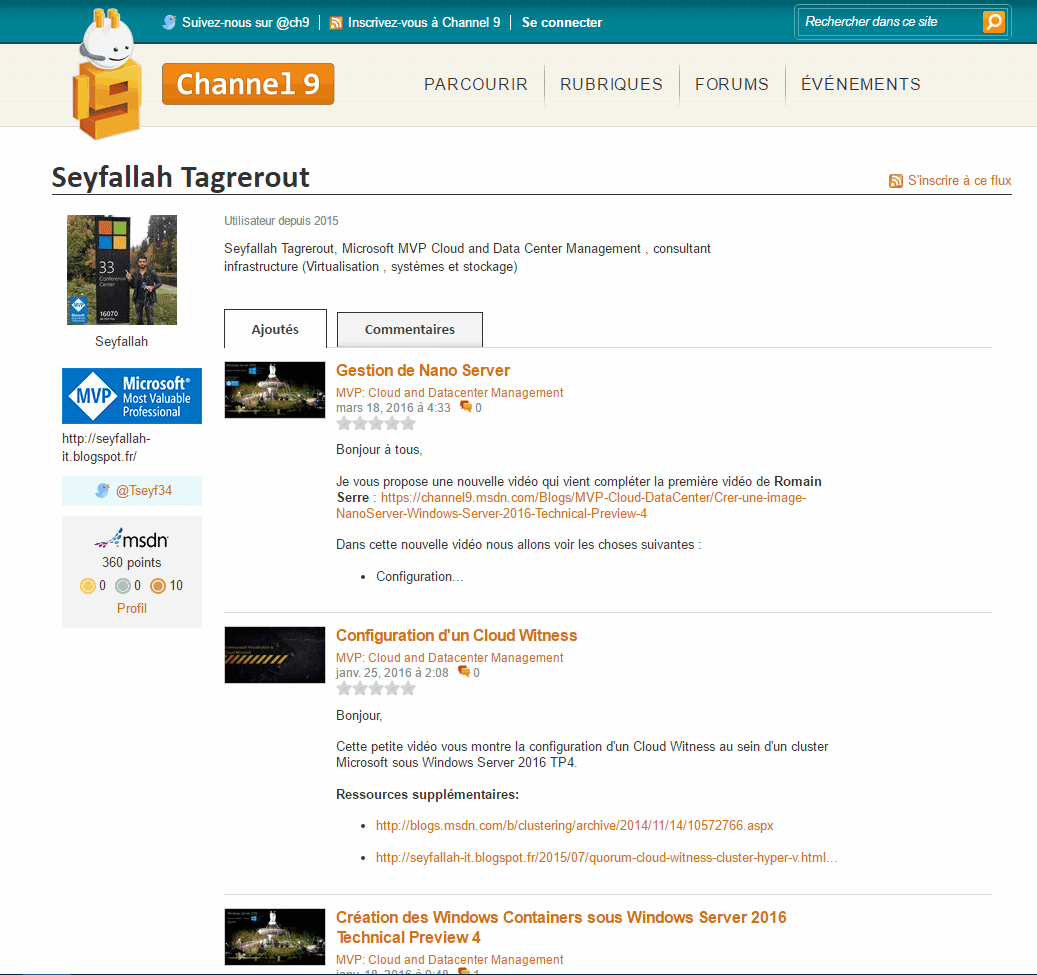Open the Configuration d'un Cloud Witness post
The width and height of the screenshot is (1037, 975).
point(456,635)
